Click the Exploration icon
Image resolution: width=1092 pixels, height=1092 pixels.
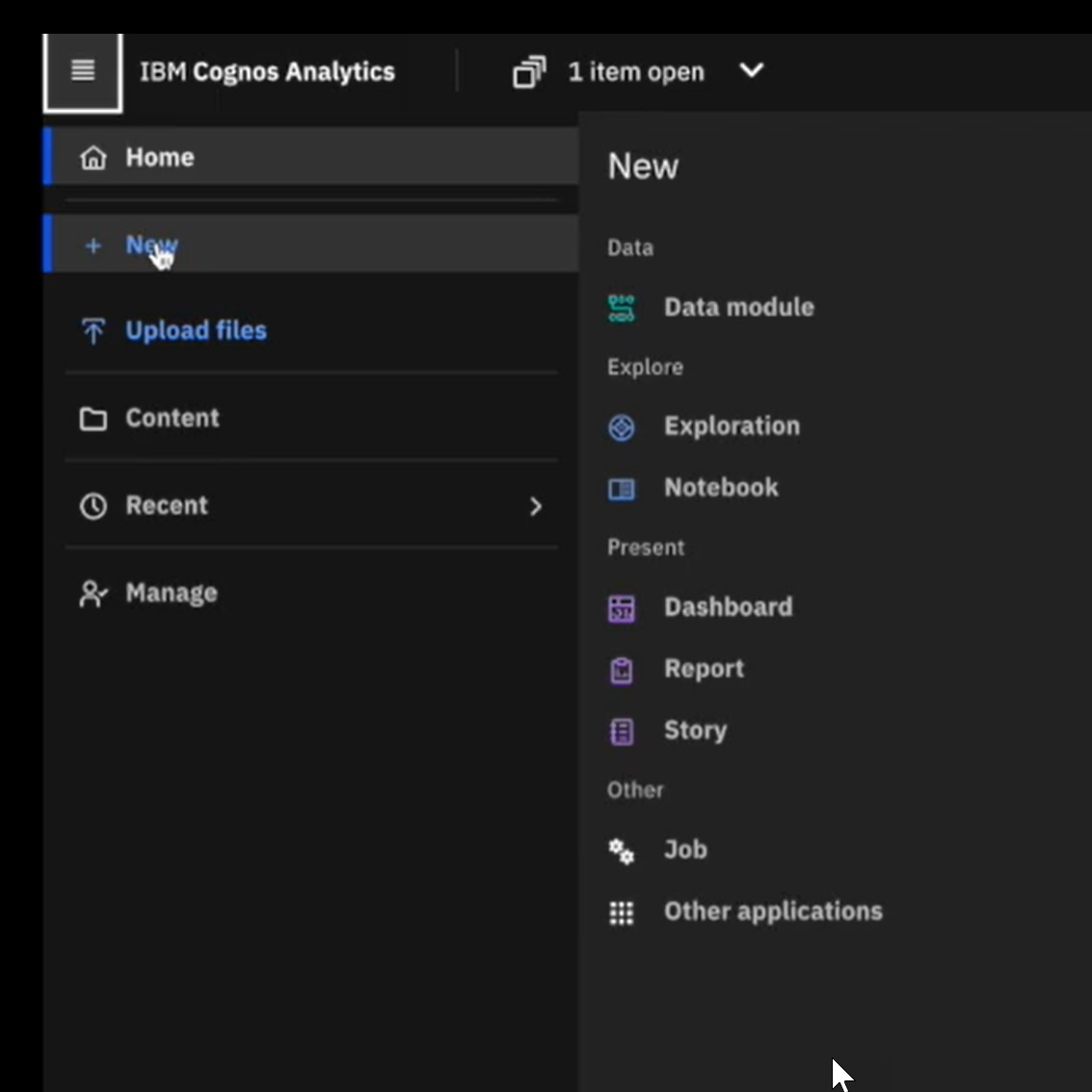pyautogui.click(x=622, y=427)
